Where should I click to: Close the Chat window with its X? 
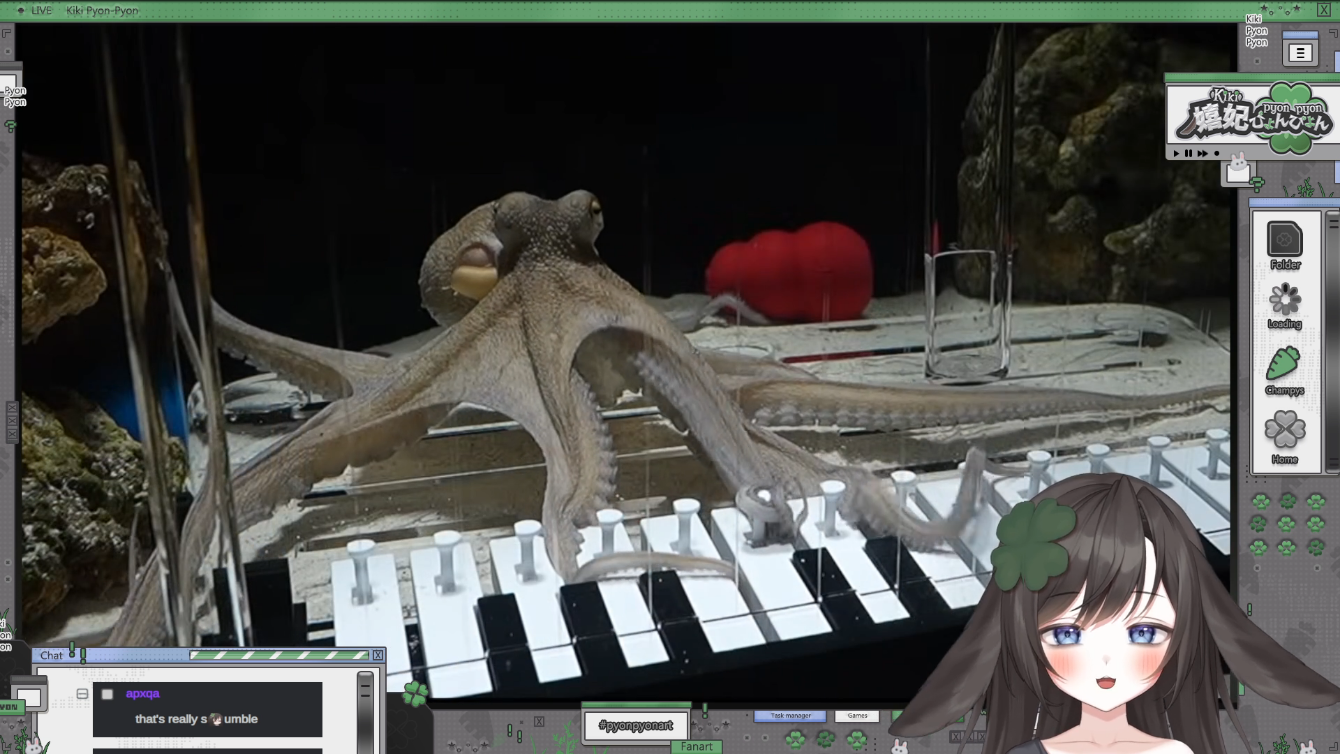pos(377,656)
